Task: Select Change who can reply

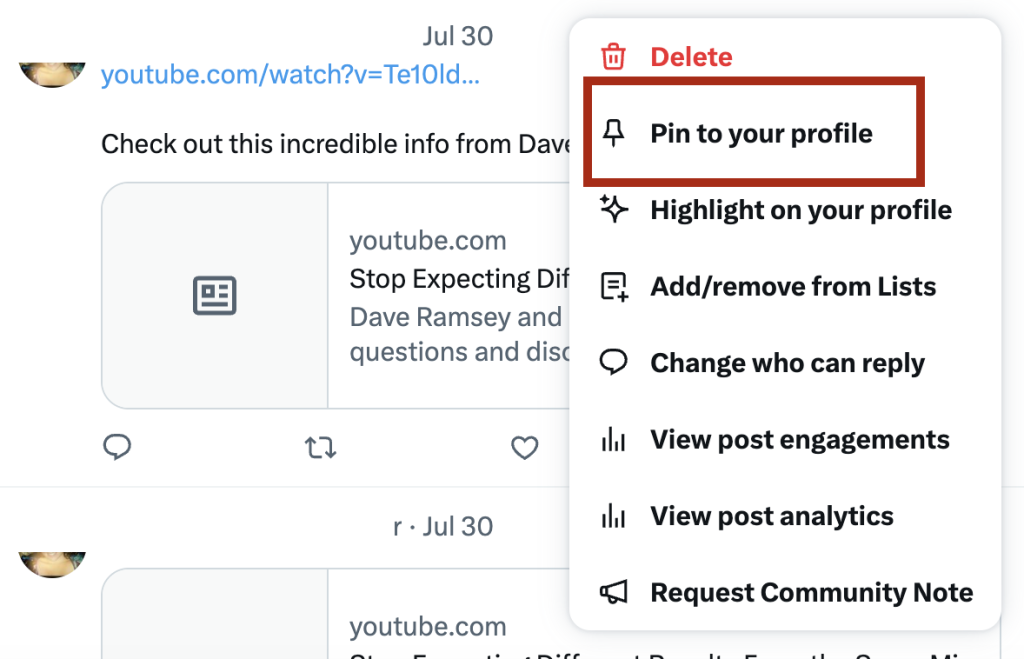Action: (787, 363)
